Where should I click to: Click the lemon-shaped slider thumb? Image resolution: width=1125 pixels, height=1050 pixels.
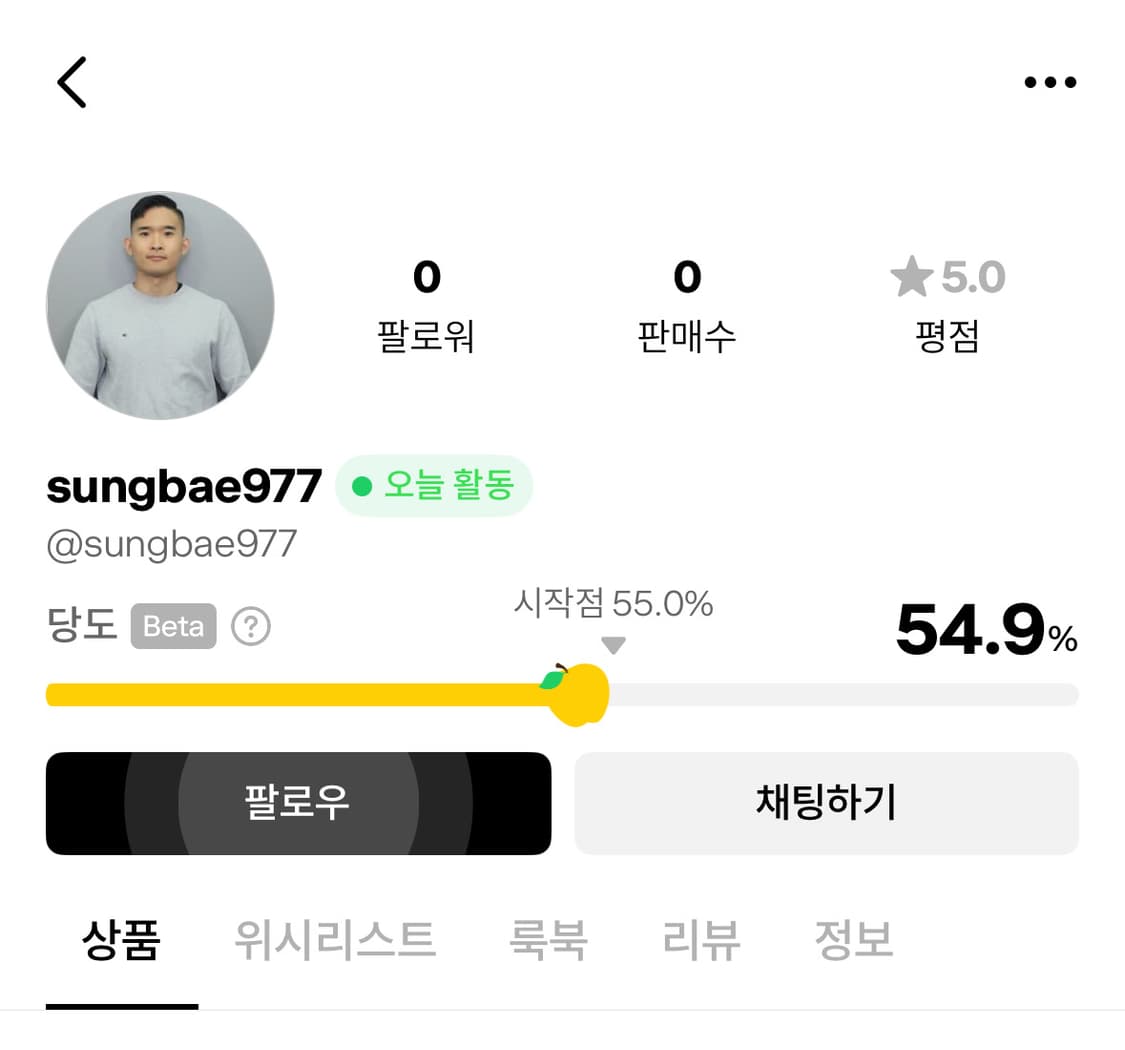tap(578, 692)
